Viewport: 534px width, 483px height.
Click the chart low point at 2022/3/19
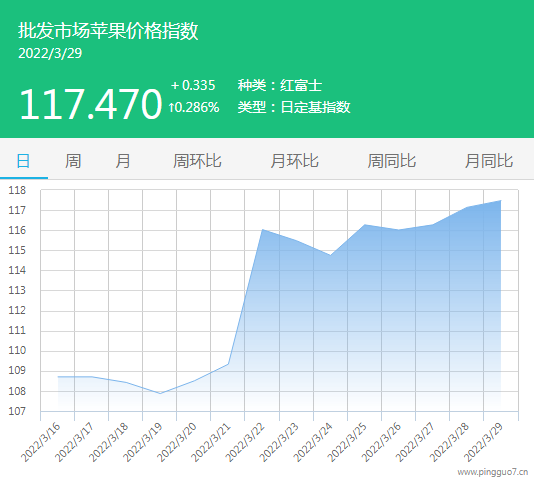pos(160,393)
